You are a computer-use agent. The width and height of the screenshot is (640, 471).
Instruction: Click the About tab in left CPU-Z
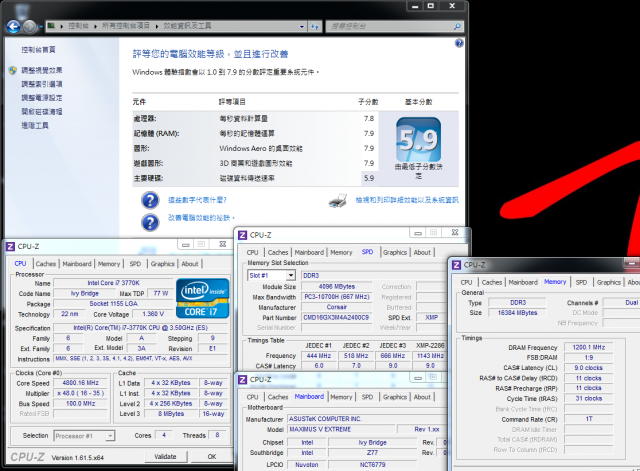click(190, 264)
